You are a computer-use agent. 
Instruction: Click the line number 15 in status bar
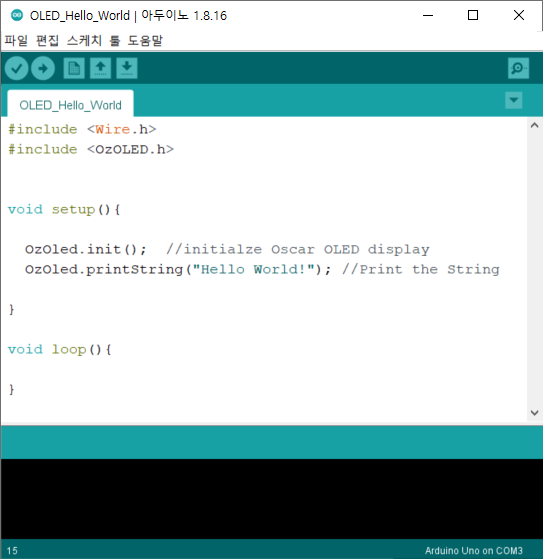[12, 550]
